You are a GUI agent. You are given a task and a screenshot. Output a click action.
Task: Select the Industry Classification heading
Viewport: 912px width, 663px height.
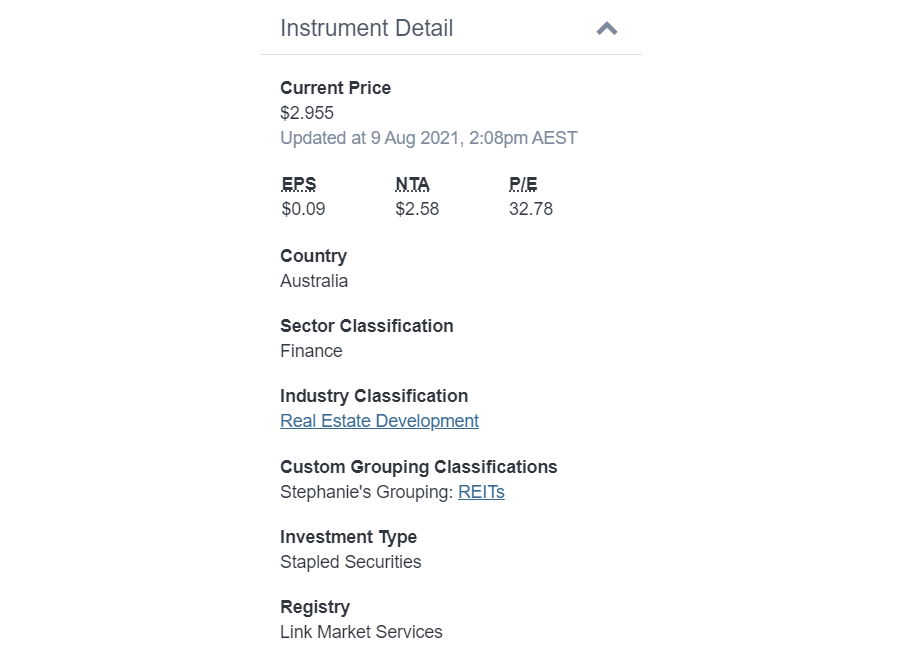click(373, 396)
